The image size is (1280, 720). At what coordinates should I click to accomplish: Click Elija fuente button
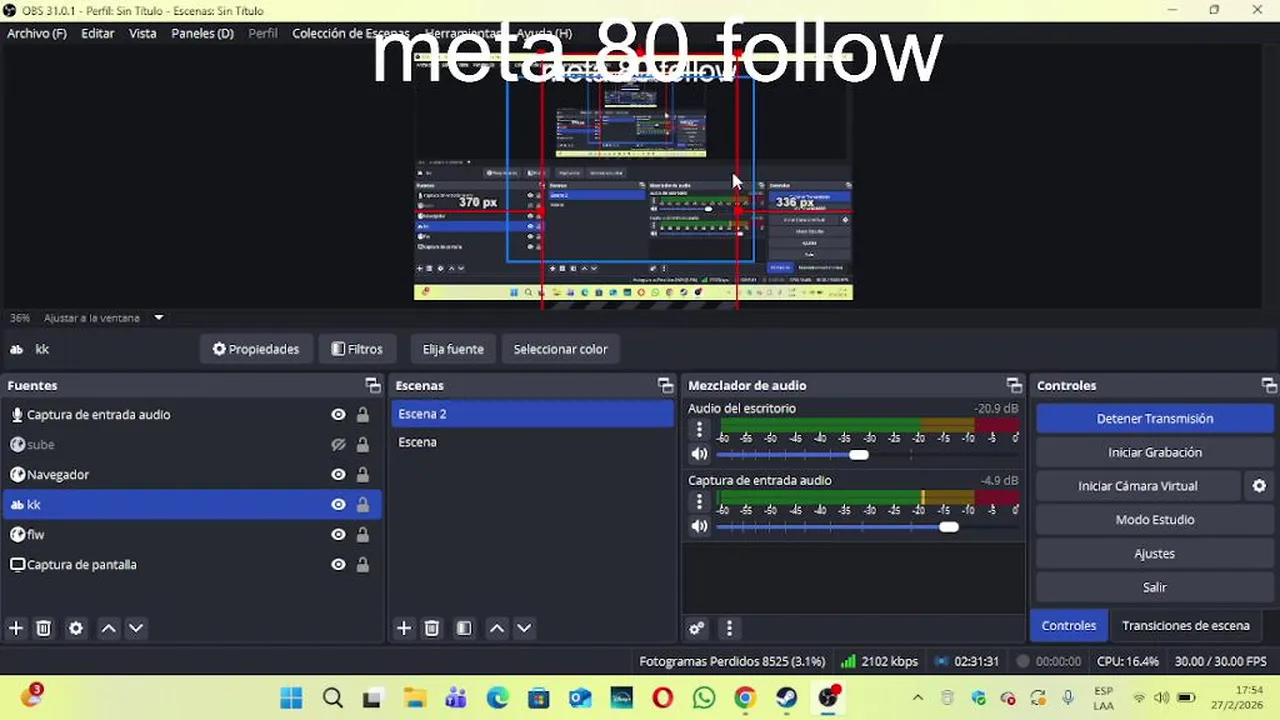453,349
